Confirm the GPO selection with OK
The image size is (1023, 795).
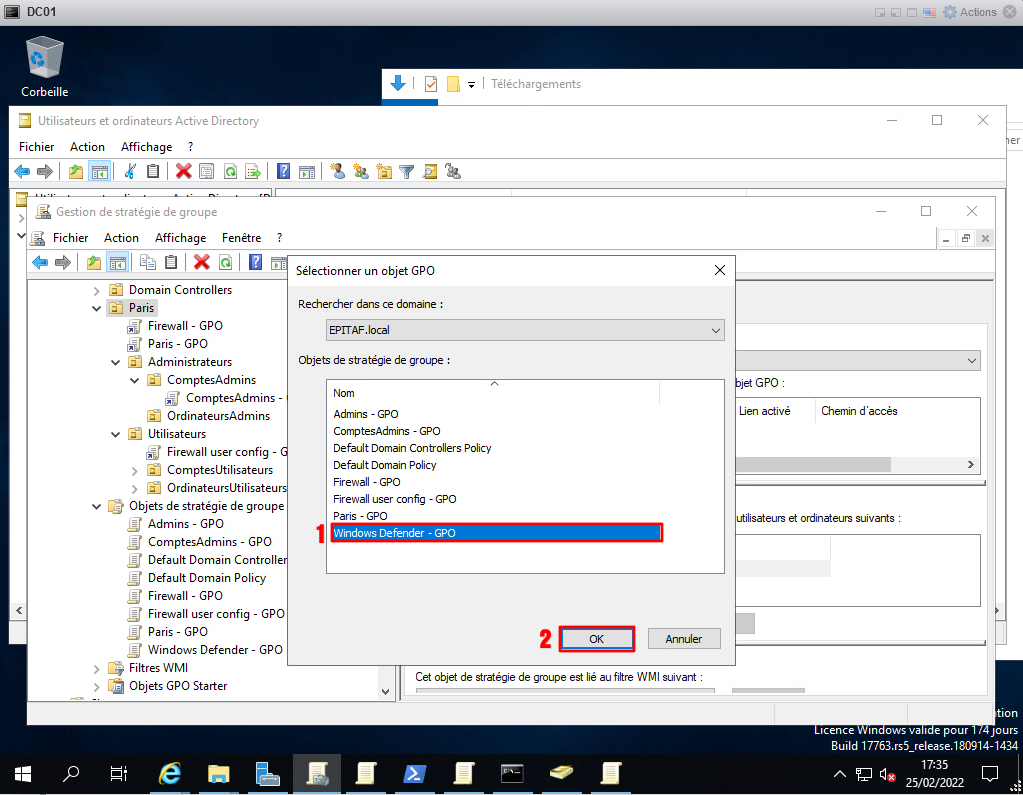click(596, 638)
